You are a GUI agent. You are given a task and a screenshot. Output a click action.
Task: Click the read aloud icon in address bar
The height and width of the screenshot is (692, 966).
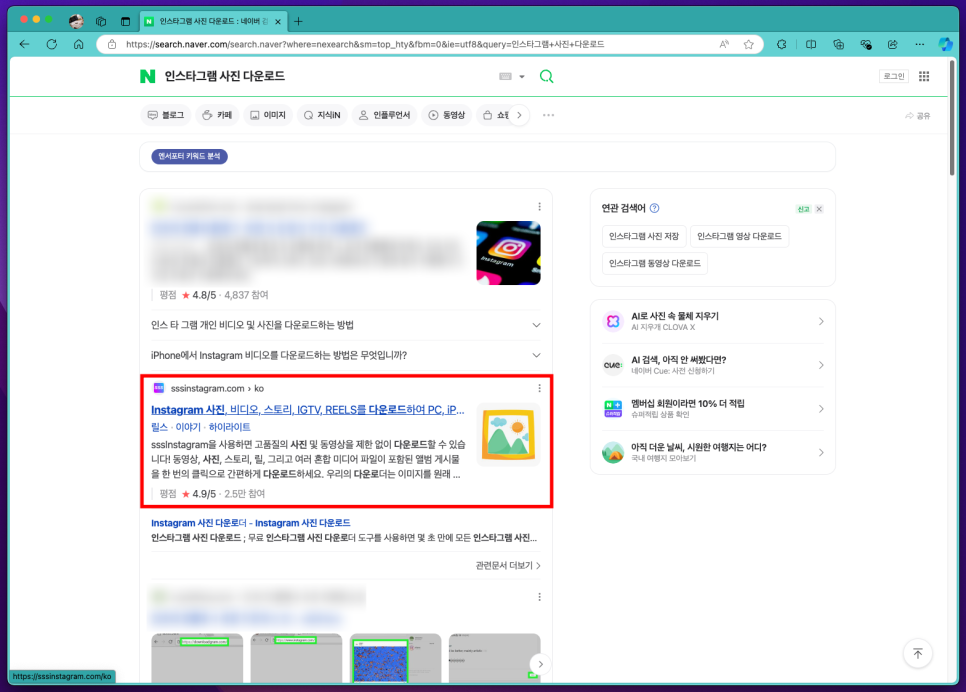click(724, 44)
